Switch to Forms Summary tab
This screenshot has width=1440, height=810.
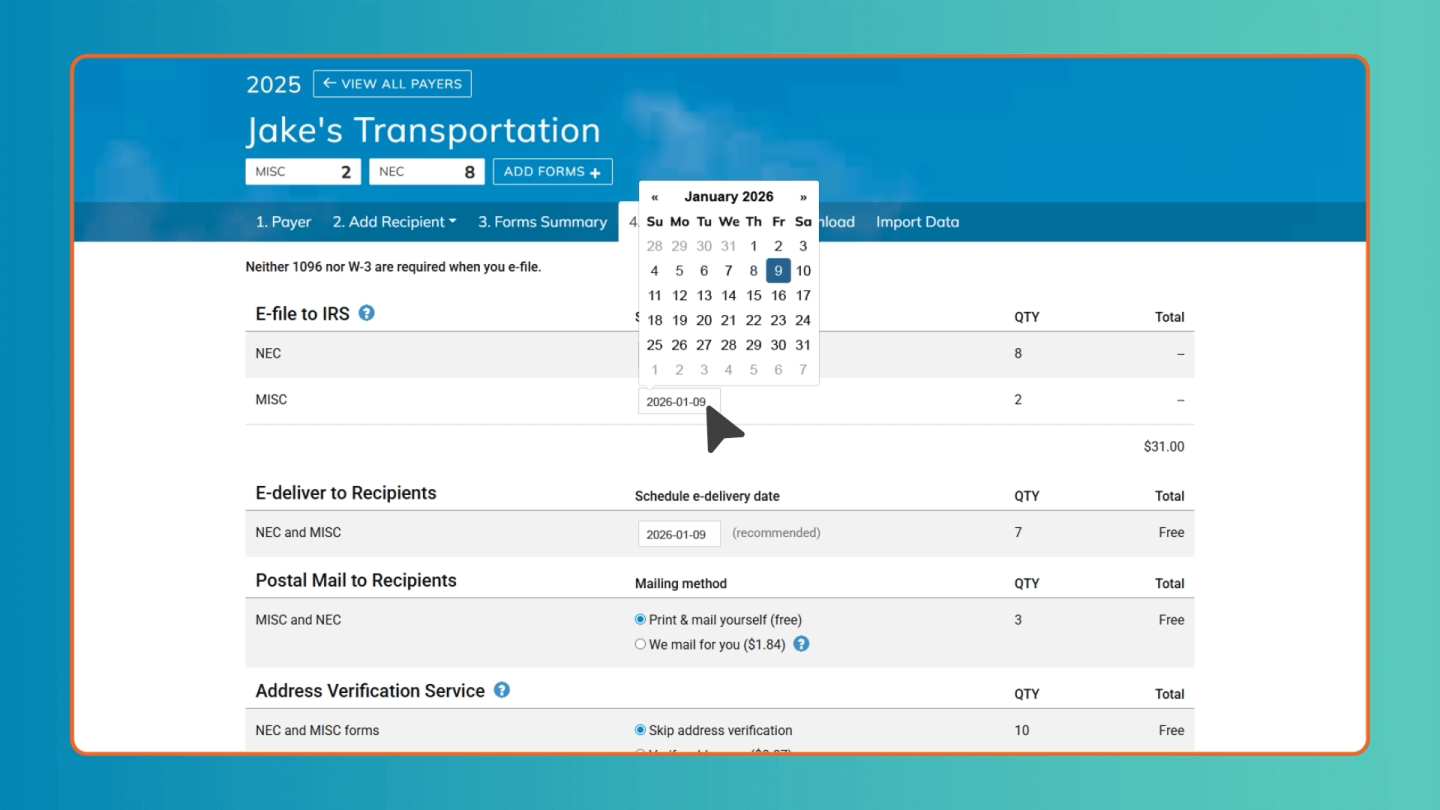coord(542,222)
